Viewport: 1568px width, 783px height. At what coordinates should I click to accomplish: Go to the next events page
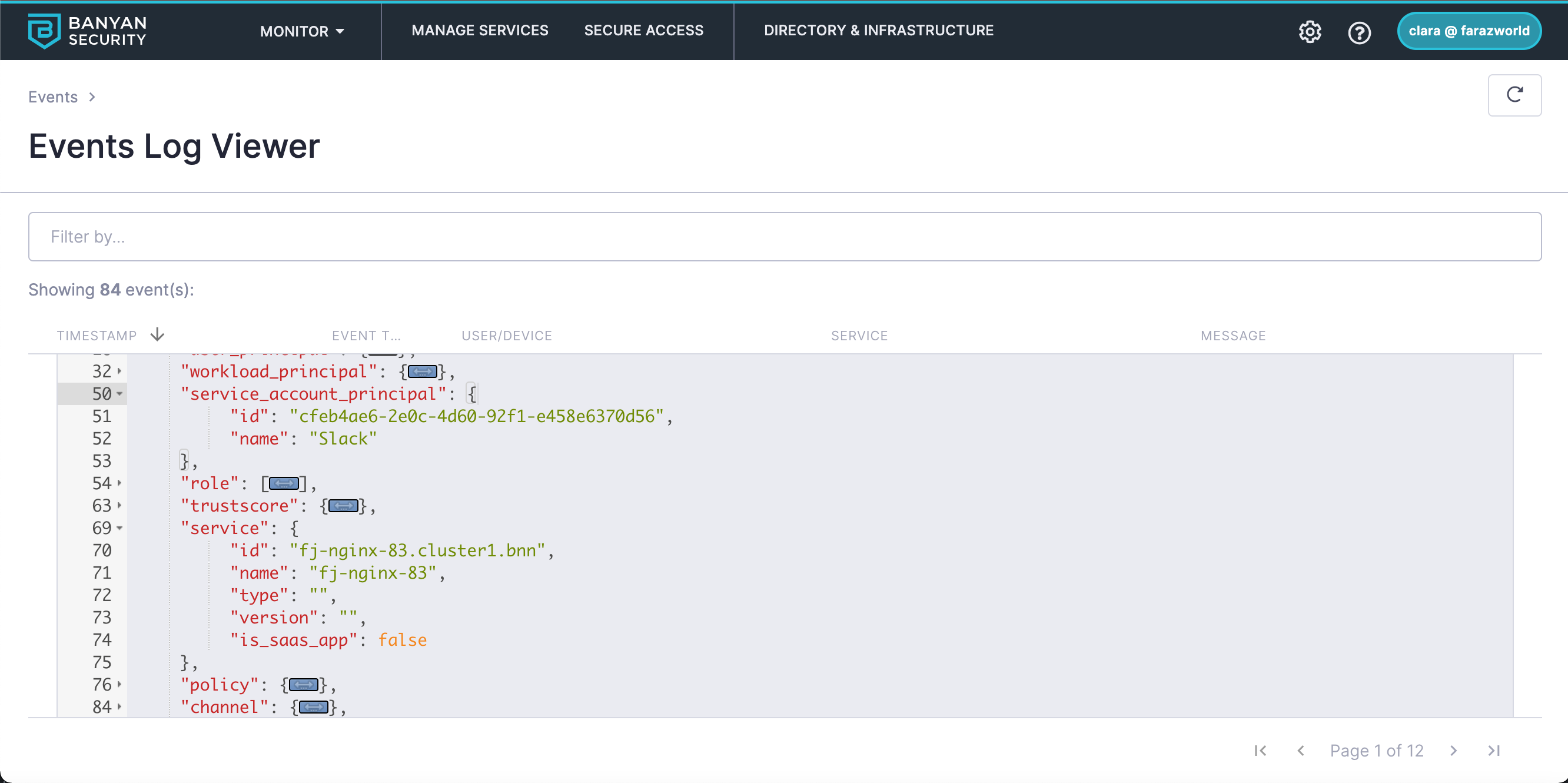point(1454,751)
